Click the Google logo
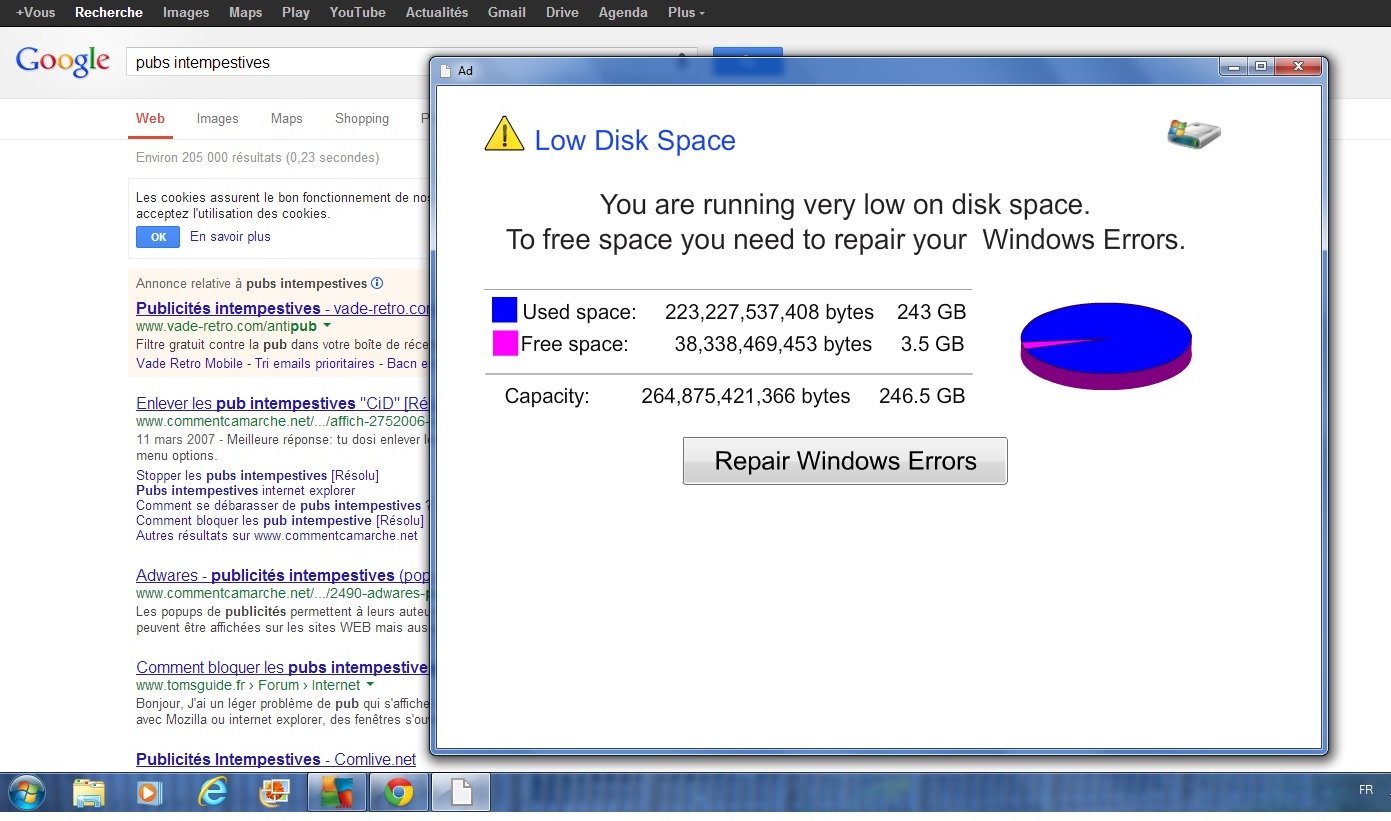1391x821 pixels. click(x=62, y=61)
